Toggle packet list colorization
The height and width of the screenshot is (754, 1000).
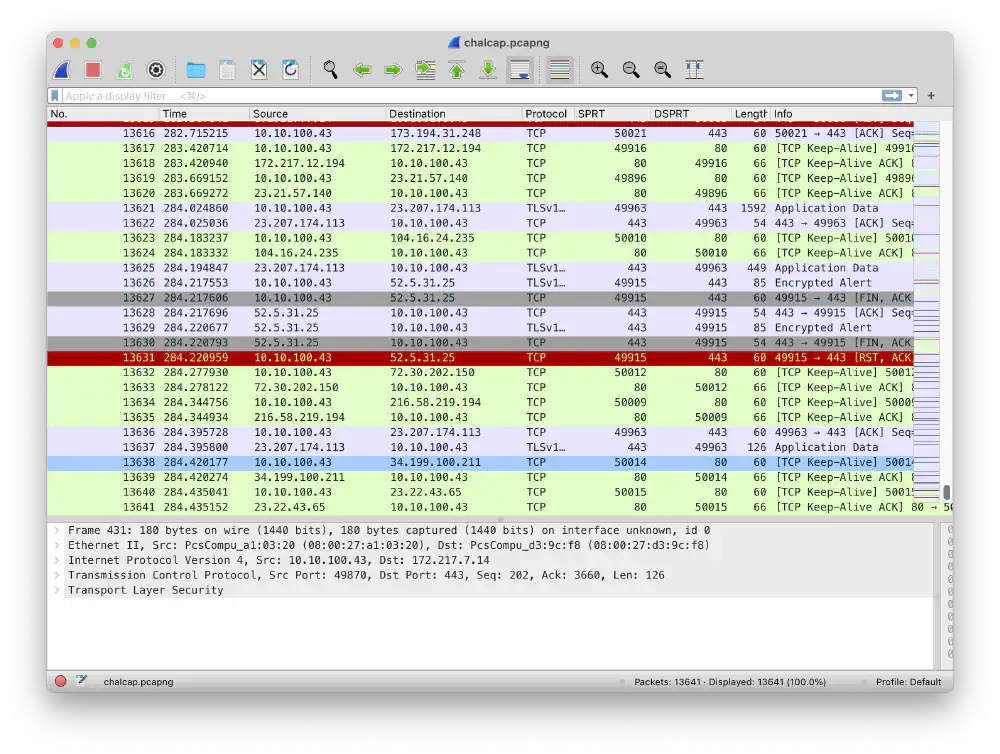click(559, 70)
